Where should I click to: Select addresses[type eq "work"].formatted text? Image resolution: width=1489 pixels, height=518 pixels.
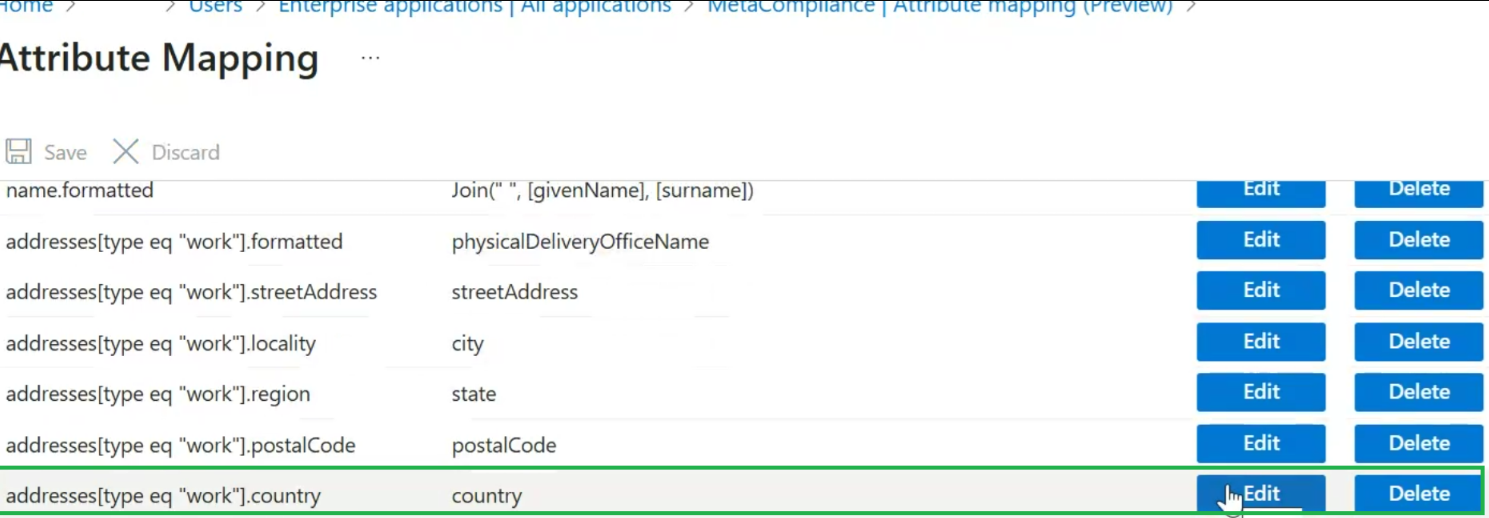pos(174,242)
